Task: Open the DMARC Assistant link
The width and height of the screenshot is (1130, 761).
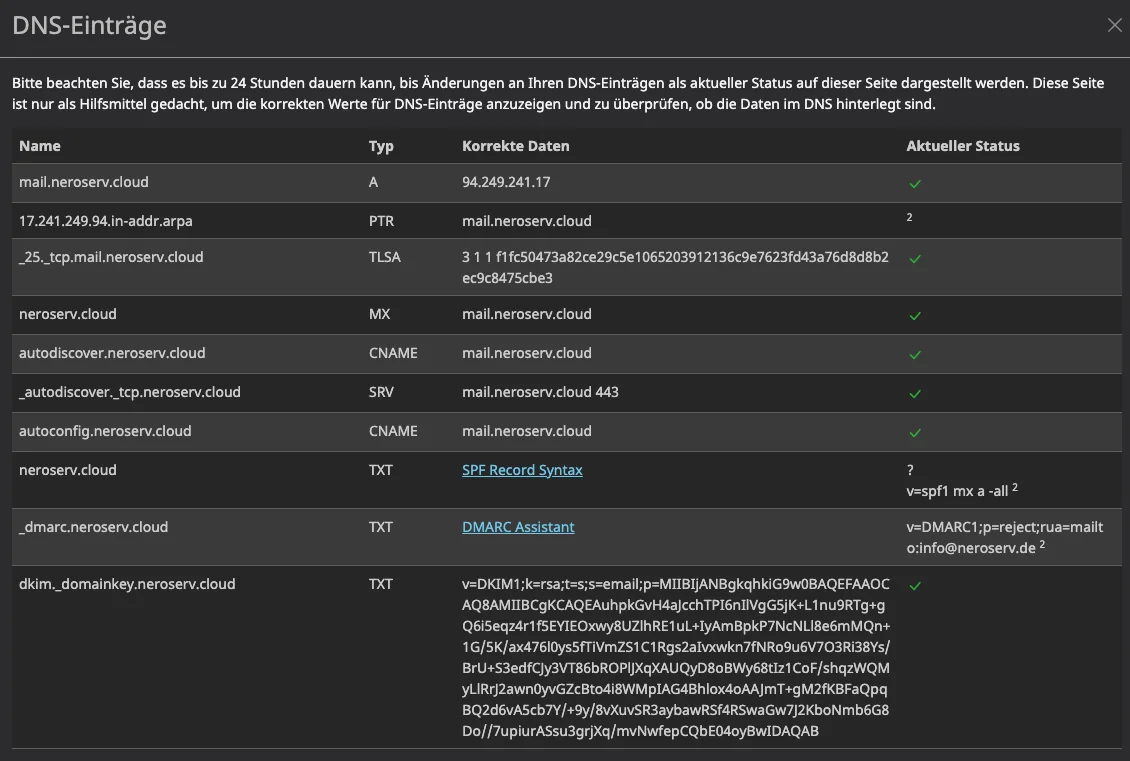Action: tap(518, 527)
